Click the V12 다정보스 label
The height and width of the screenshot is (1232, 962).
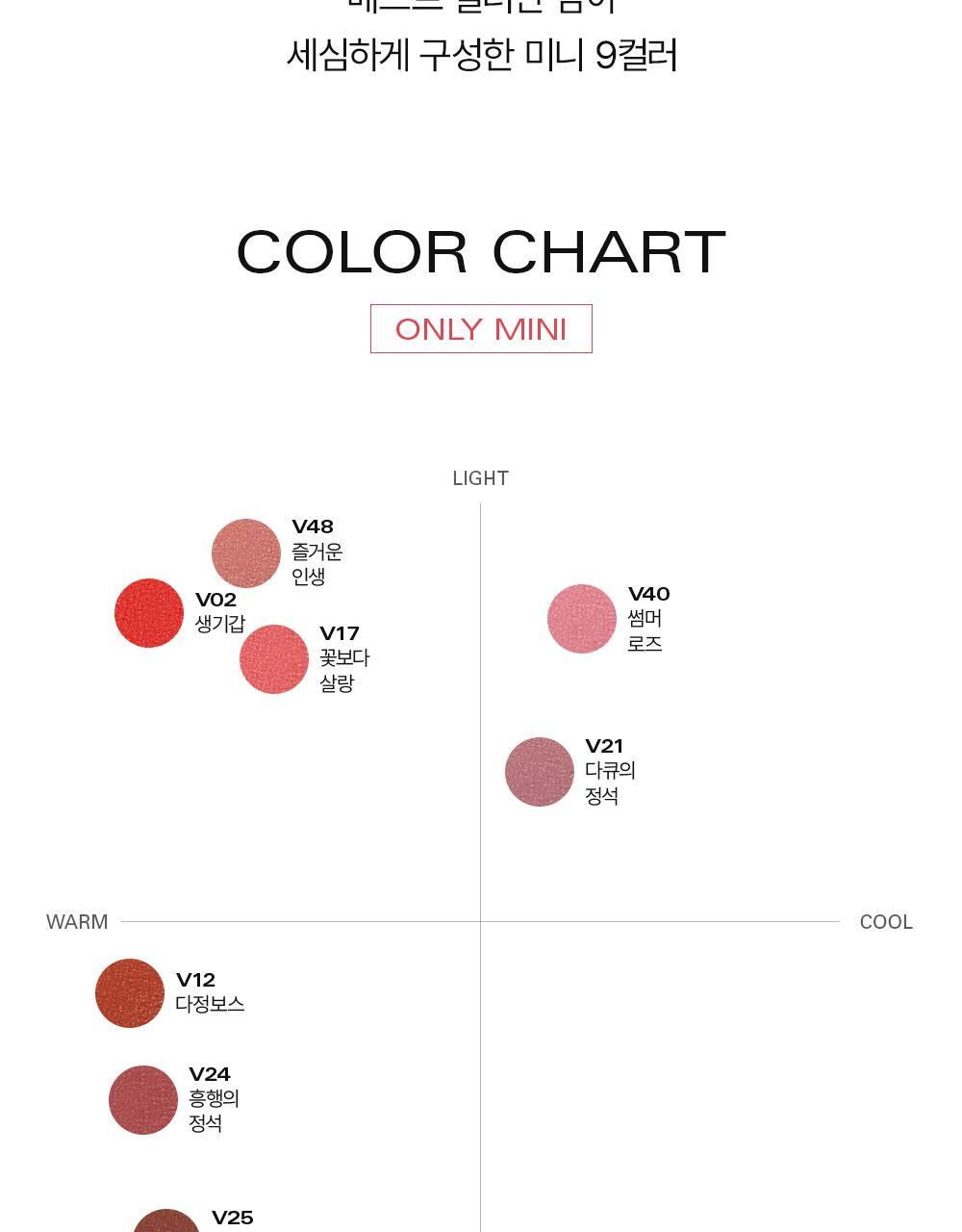[x=210, y=992]
